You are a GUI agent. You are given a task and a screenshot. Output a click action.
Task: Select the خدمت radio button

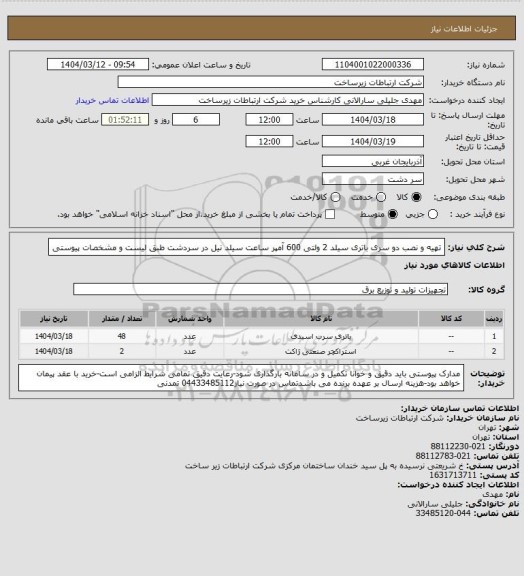(381, 197)
